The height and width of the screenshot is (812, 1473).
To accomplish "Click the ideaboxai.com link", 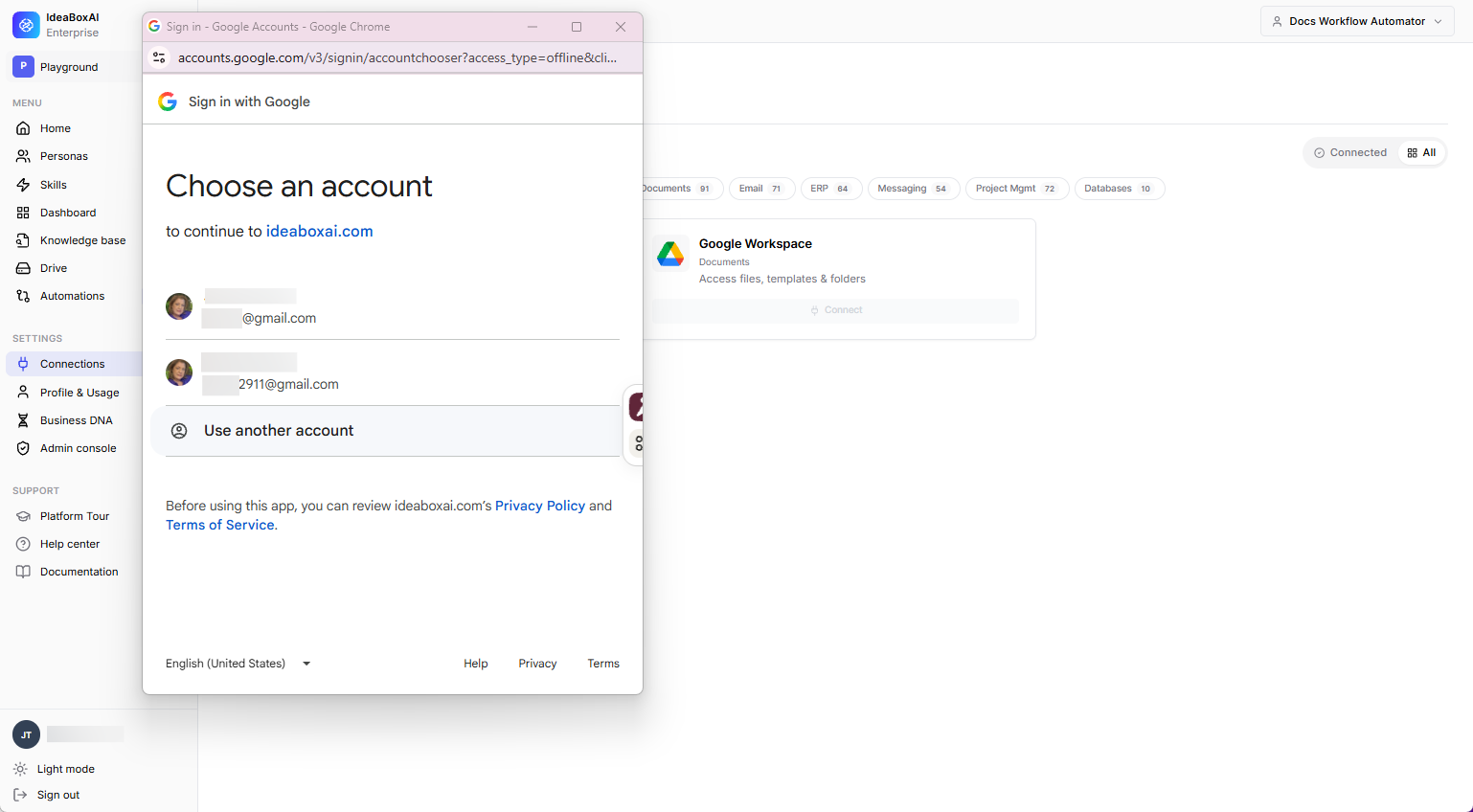I will (x=320, y=231).
